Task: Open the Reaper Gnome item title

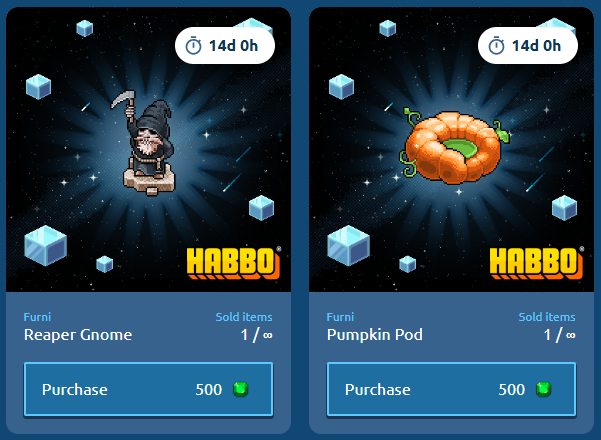Action: click(x=78, y=335)
